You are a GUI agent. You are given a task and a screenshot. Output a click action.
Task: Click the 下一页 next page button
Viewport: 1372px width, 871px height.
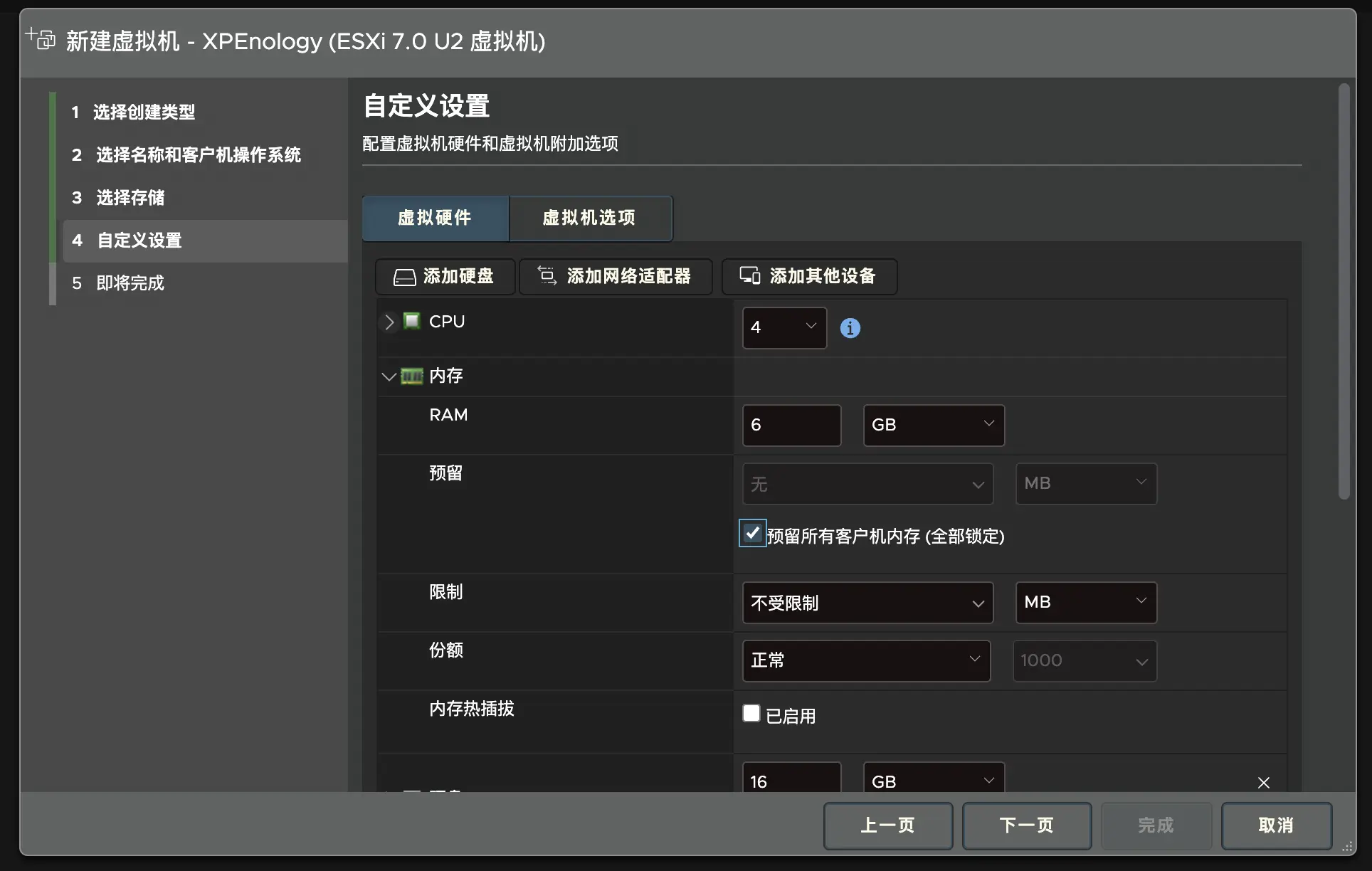coord(1025,825)
